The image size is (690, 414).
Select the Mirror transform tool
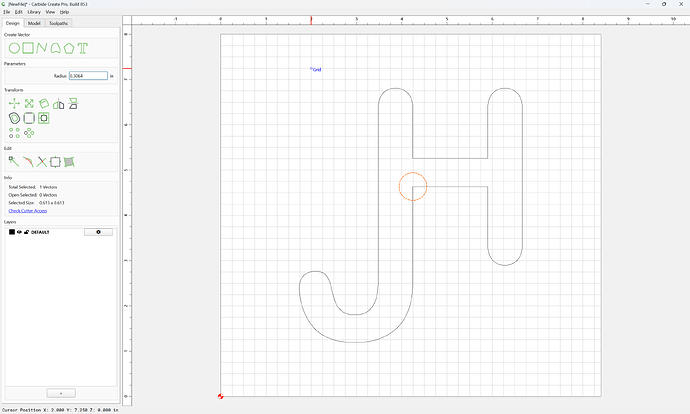[59, 104]
